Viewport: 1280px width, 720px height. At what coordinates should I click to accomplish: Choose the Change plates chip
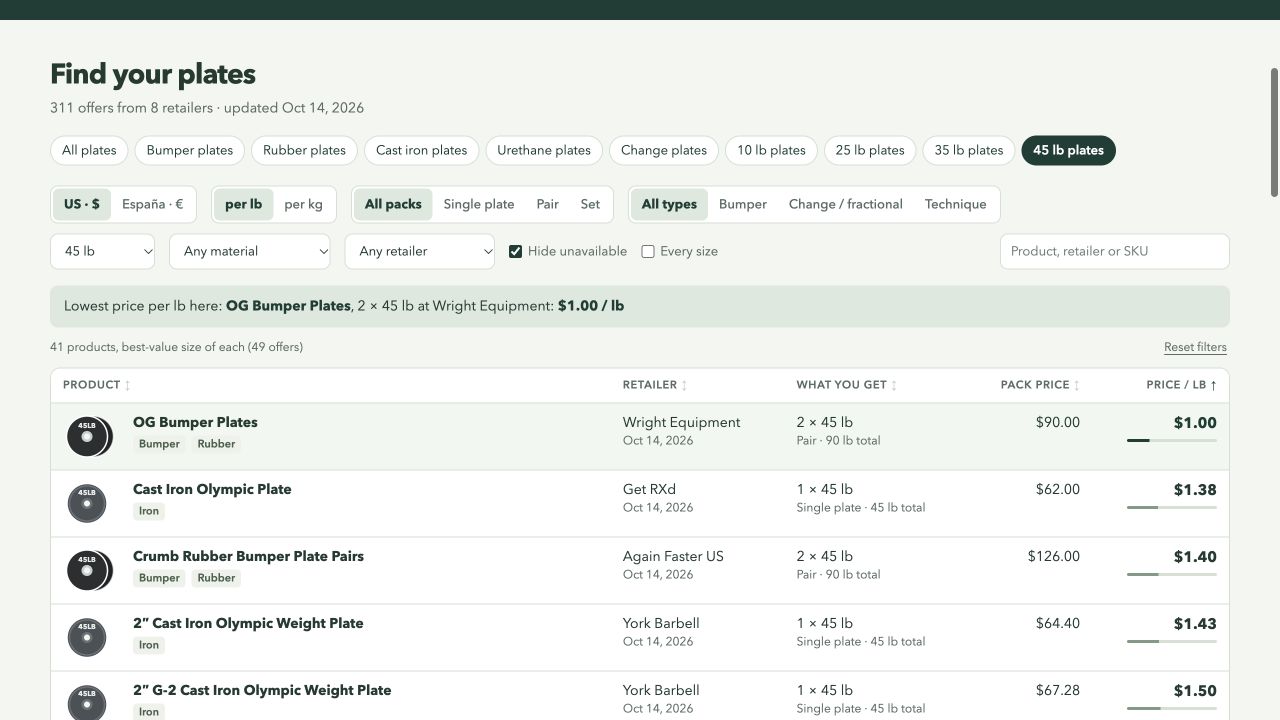(x=664, y=150)
